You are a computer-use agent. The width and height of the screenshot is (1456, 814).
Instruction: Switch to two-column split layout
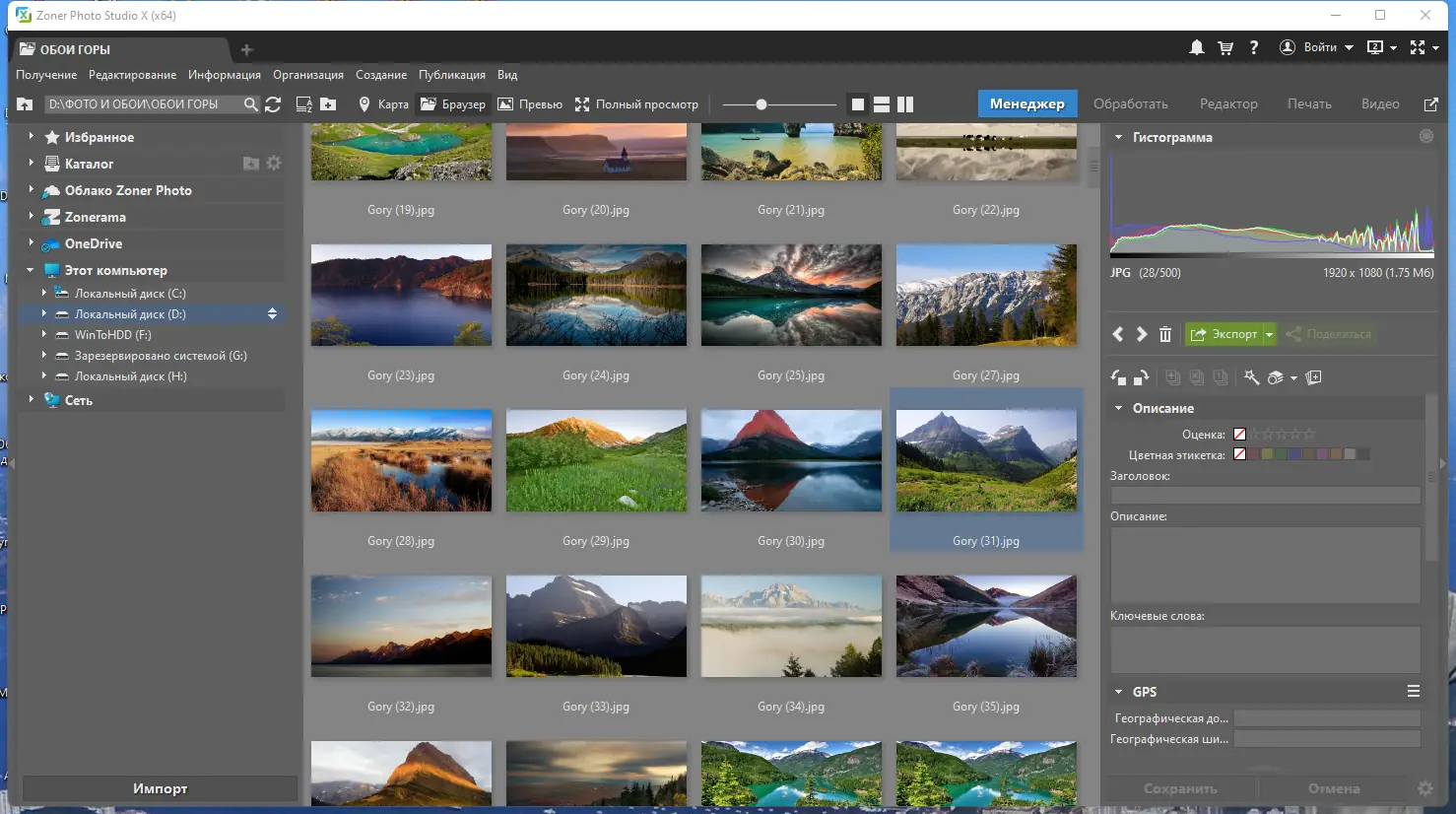click(x=905, y=104)
